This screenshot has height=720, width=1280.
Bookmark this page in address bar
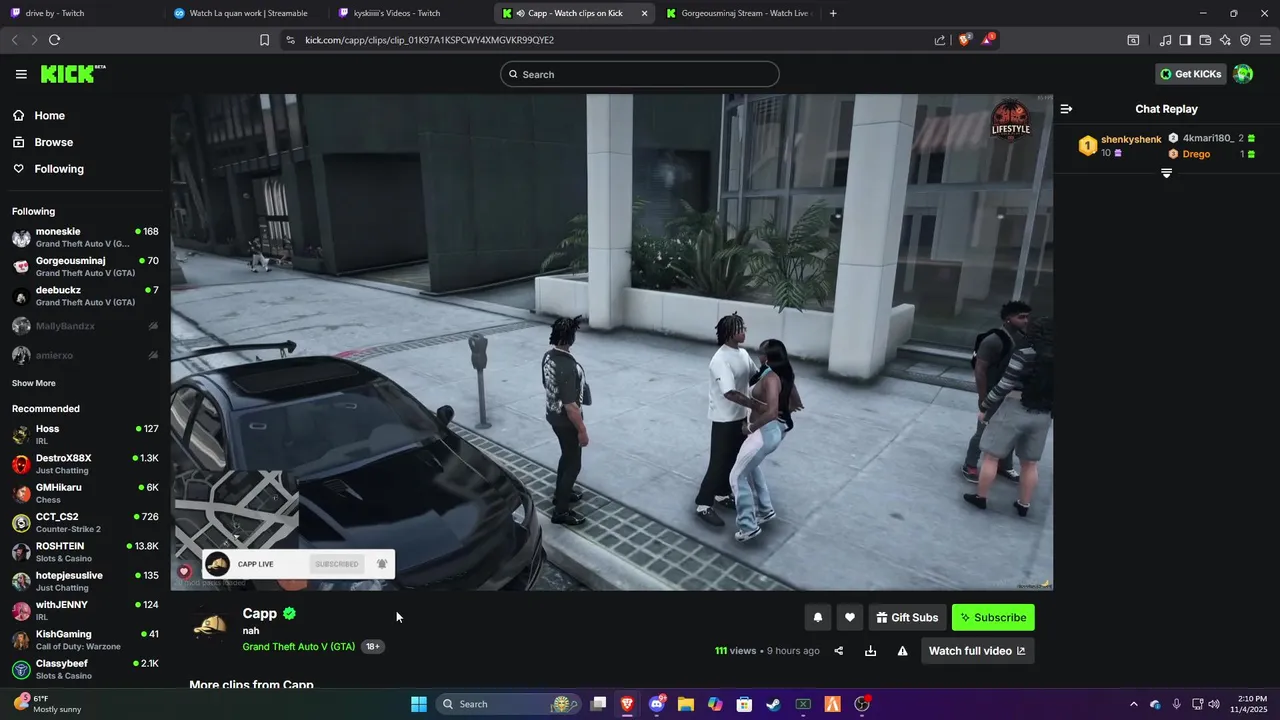(x=264, y=40)
